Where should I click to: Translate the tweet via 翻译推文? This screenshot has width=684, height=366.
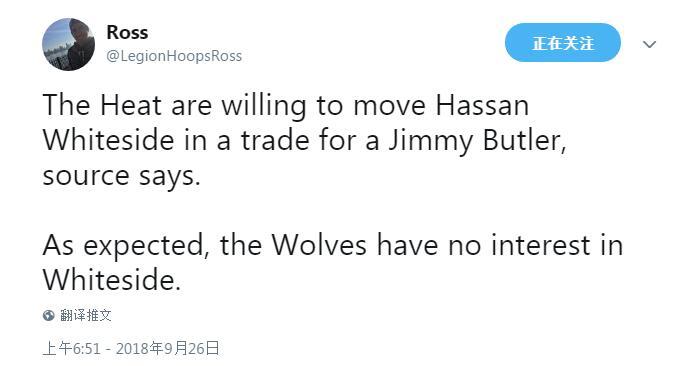[86, 315]
